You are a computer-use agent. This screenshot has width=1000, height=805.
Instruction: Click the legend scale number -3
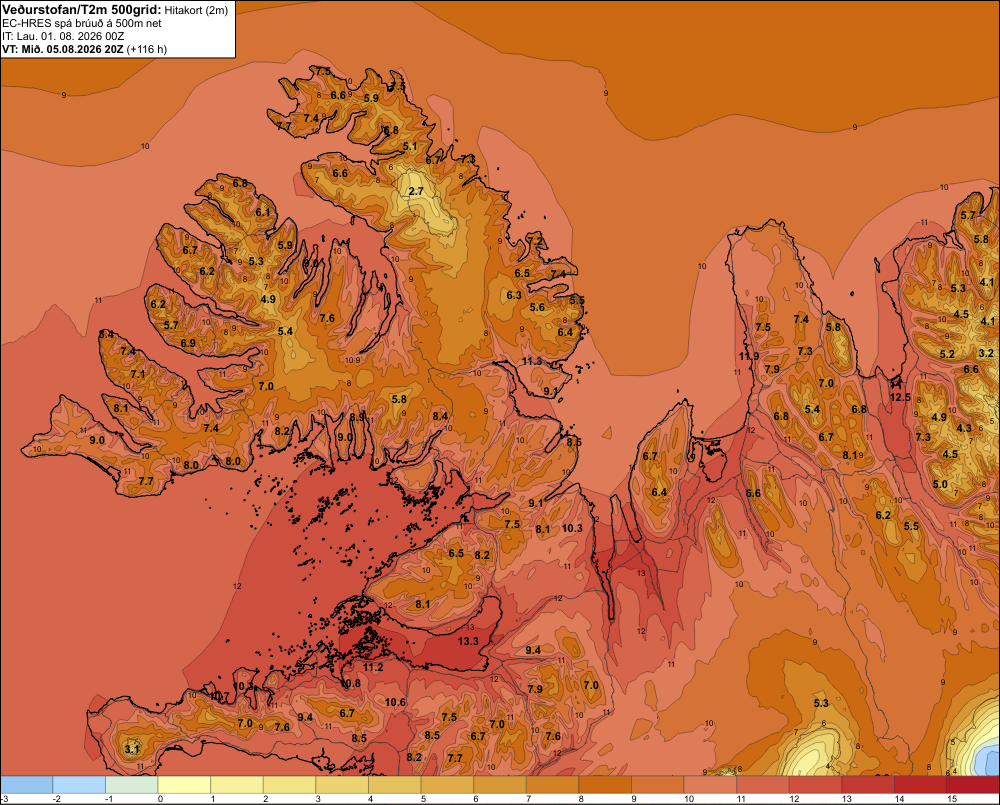[4, 799]
